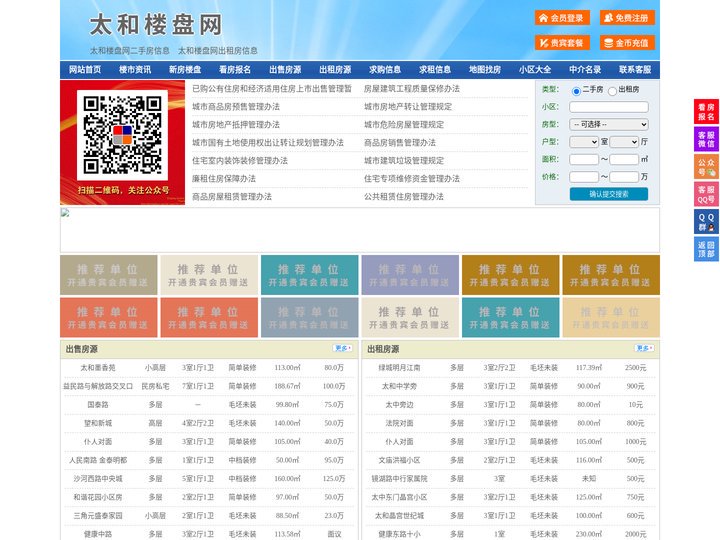Viewport: 720px width, 540px height.
Task: Open the pink 客服QQ号 sidebar icon
Action: 706,194
